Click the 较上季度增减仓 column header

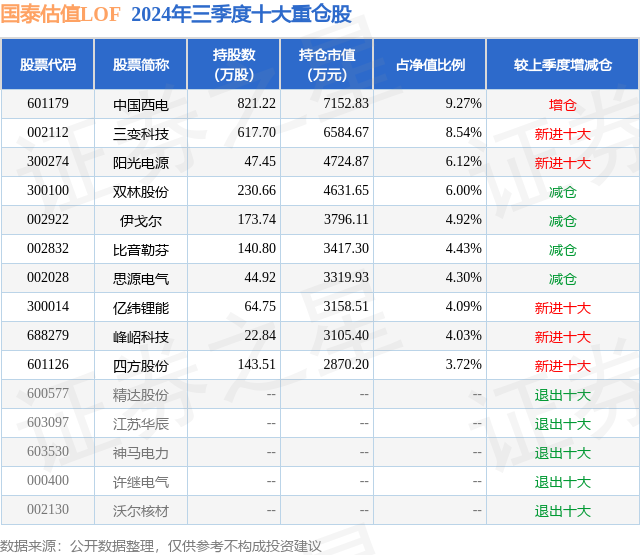pos(563,64)
